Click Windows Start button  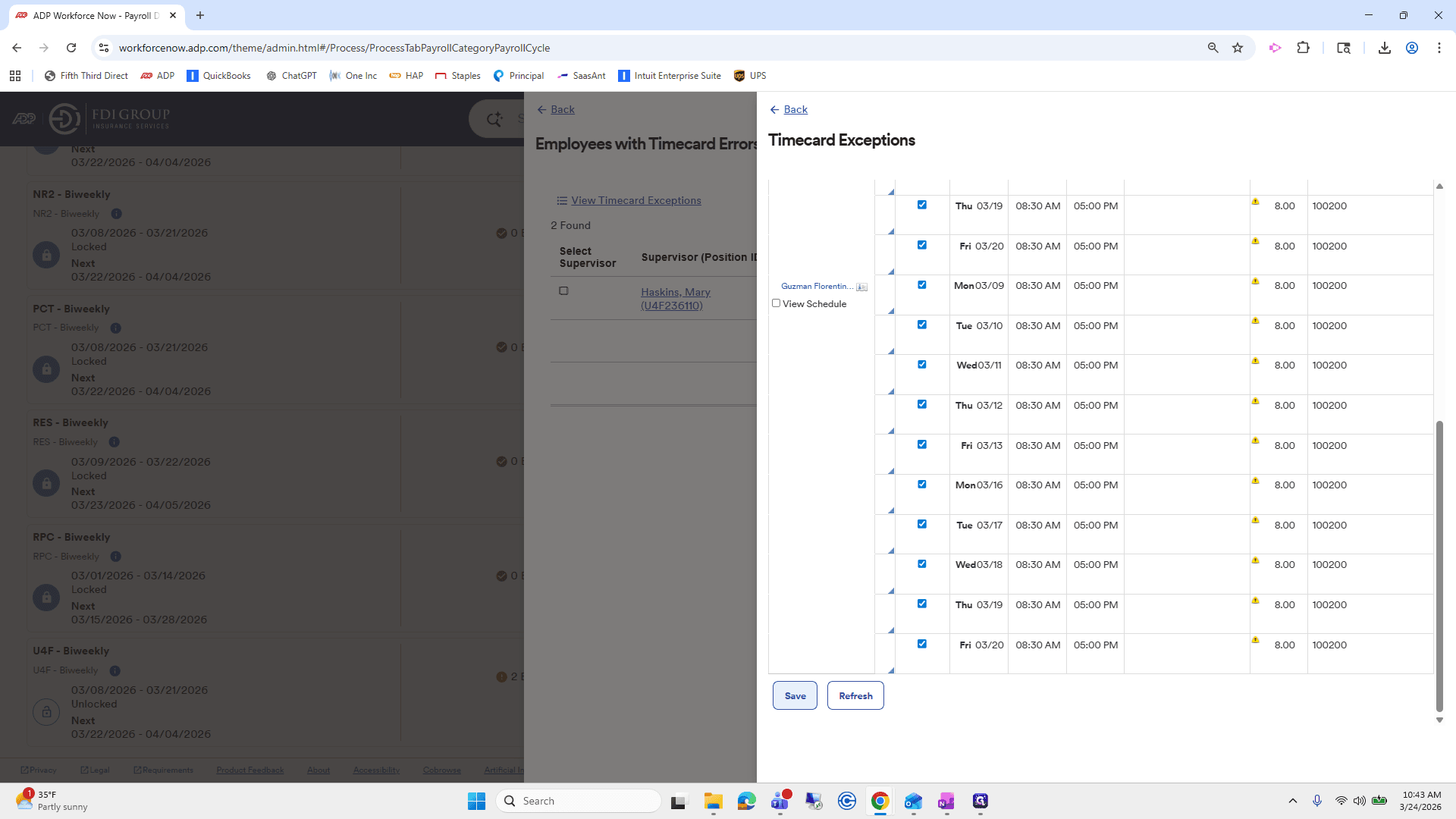(x=476, y=801)
